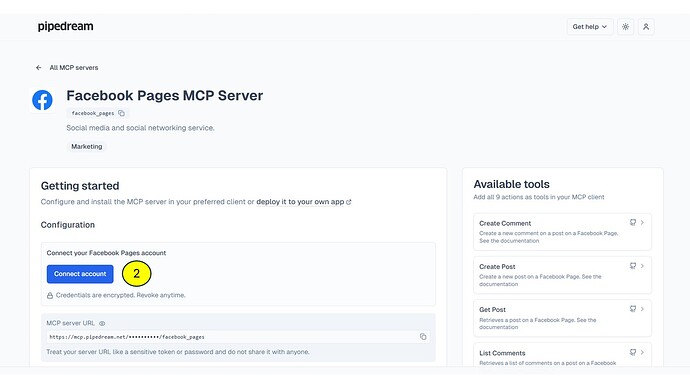
Task: Expand the Create Post chevron
Action: click(642, 266)
